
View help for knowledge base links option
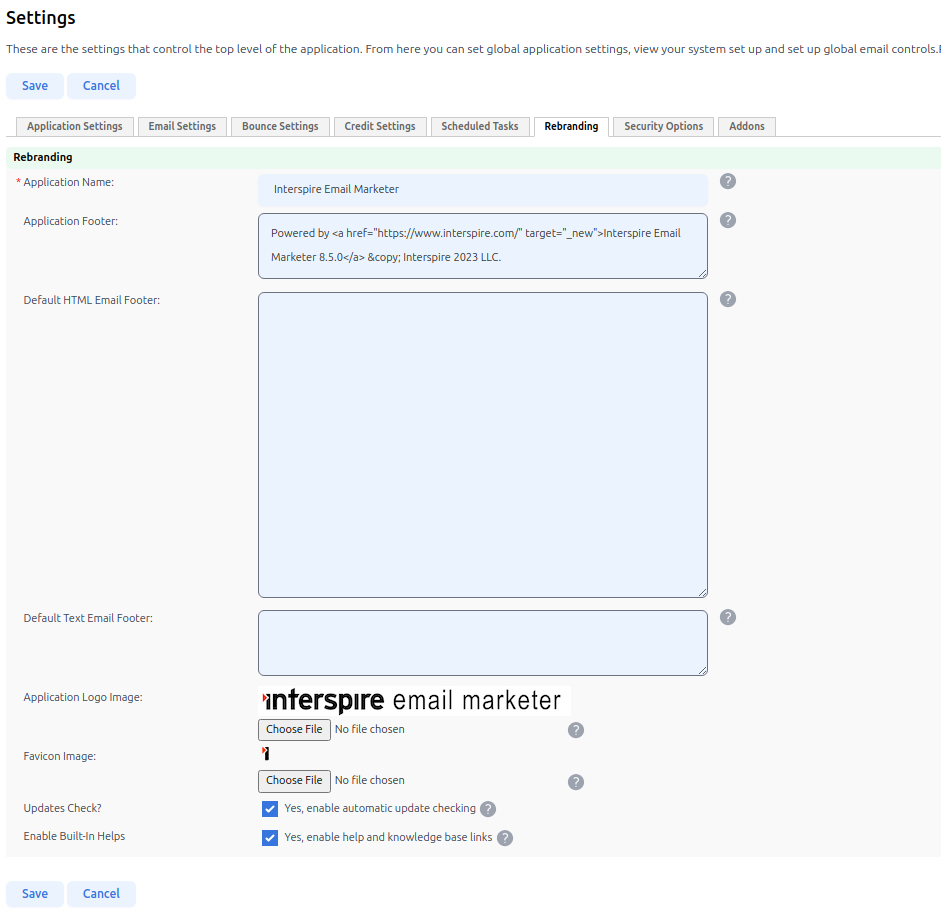point(505,838)
